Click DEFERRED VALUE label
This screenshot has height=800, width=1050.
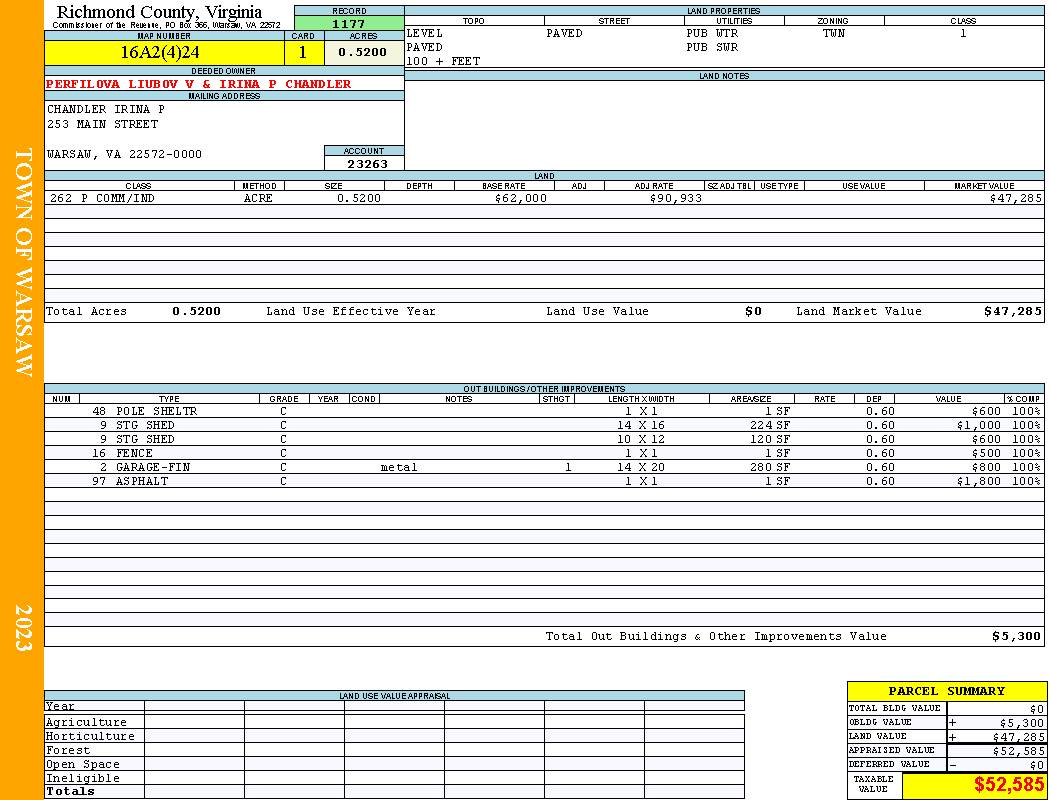(889, 765)
